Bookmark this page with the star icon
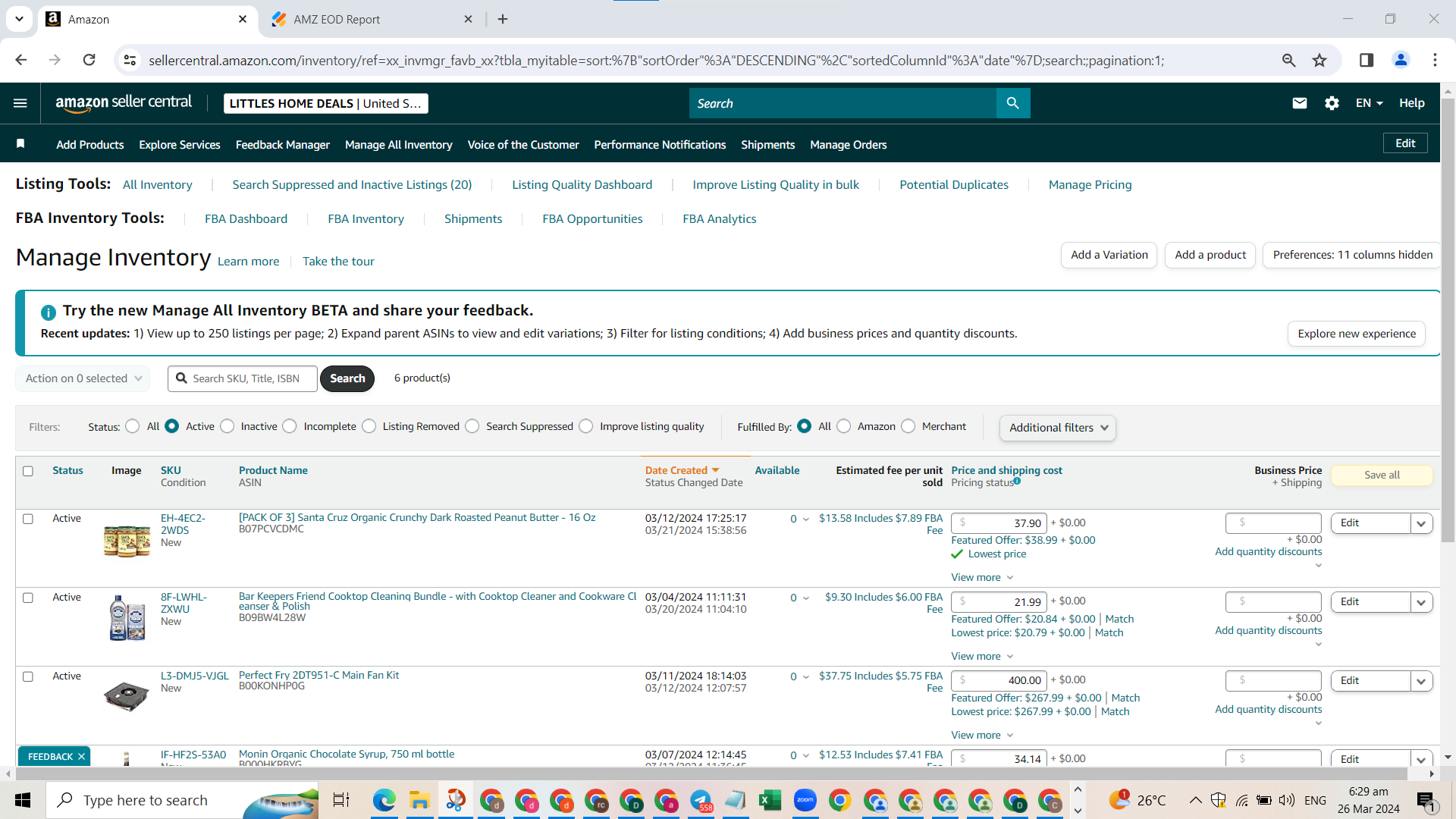The width and height of the screenshot is (1456, 819). 1319,60
